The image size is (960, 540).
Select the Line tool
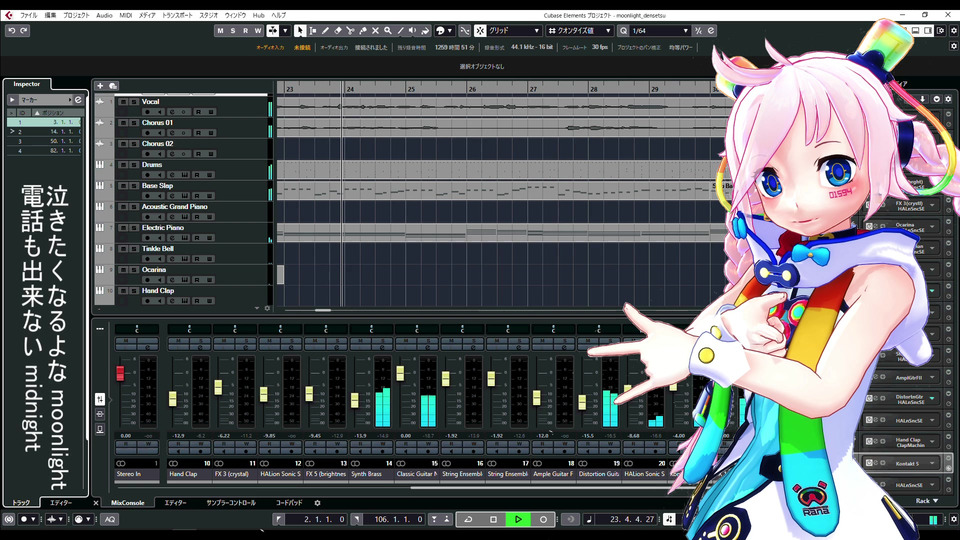pos(400,31)
